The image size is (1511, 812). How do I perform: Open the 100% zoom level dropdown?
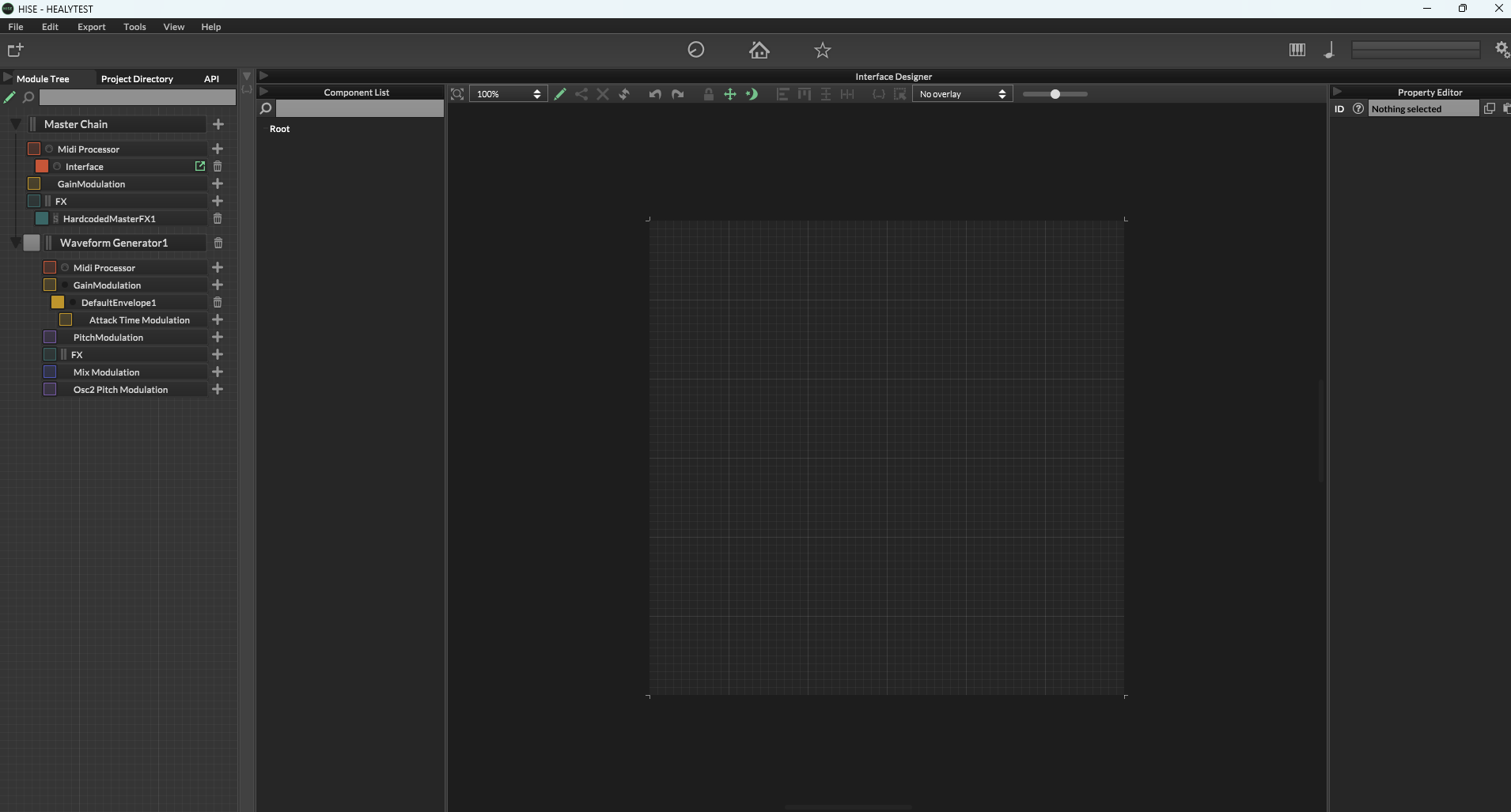click(x=508, y=94)
